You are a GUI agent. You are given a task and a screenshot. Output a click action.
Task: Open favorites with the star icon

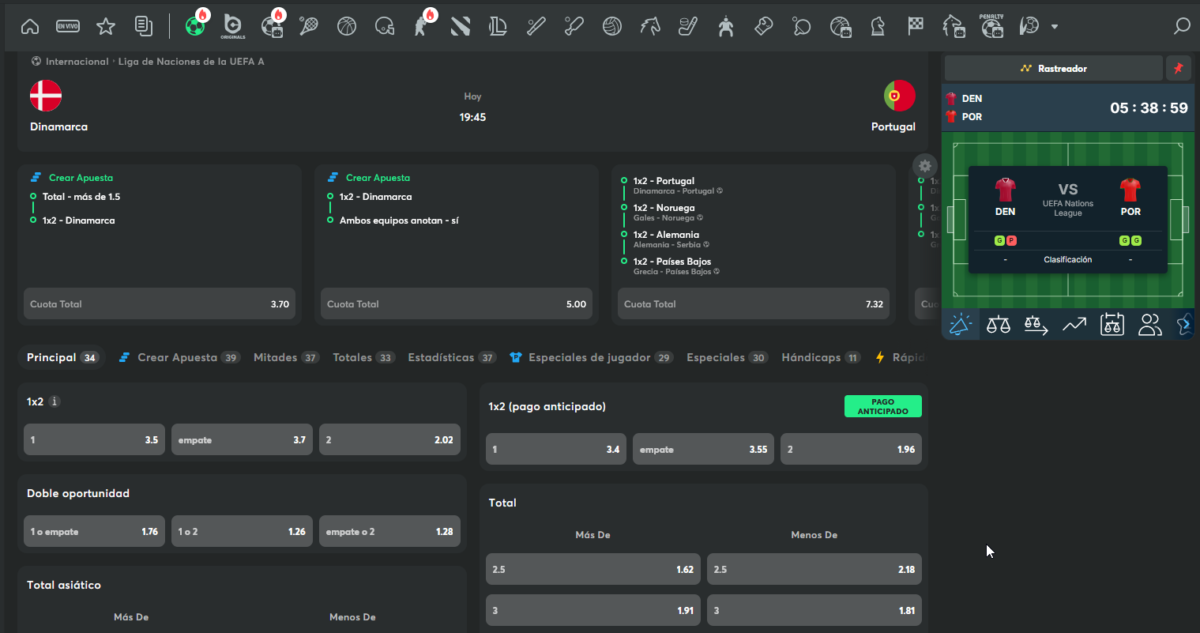coord(105,26)
